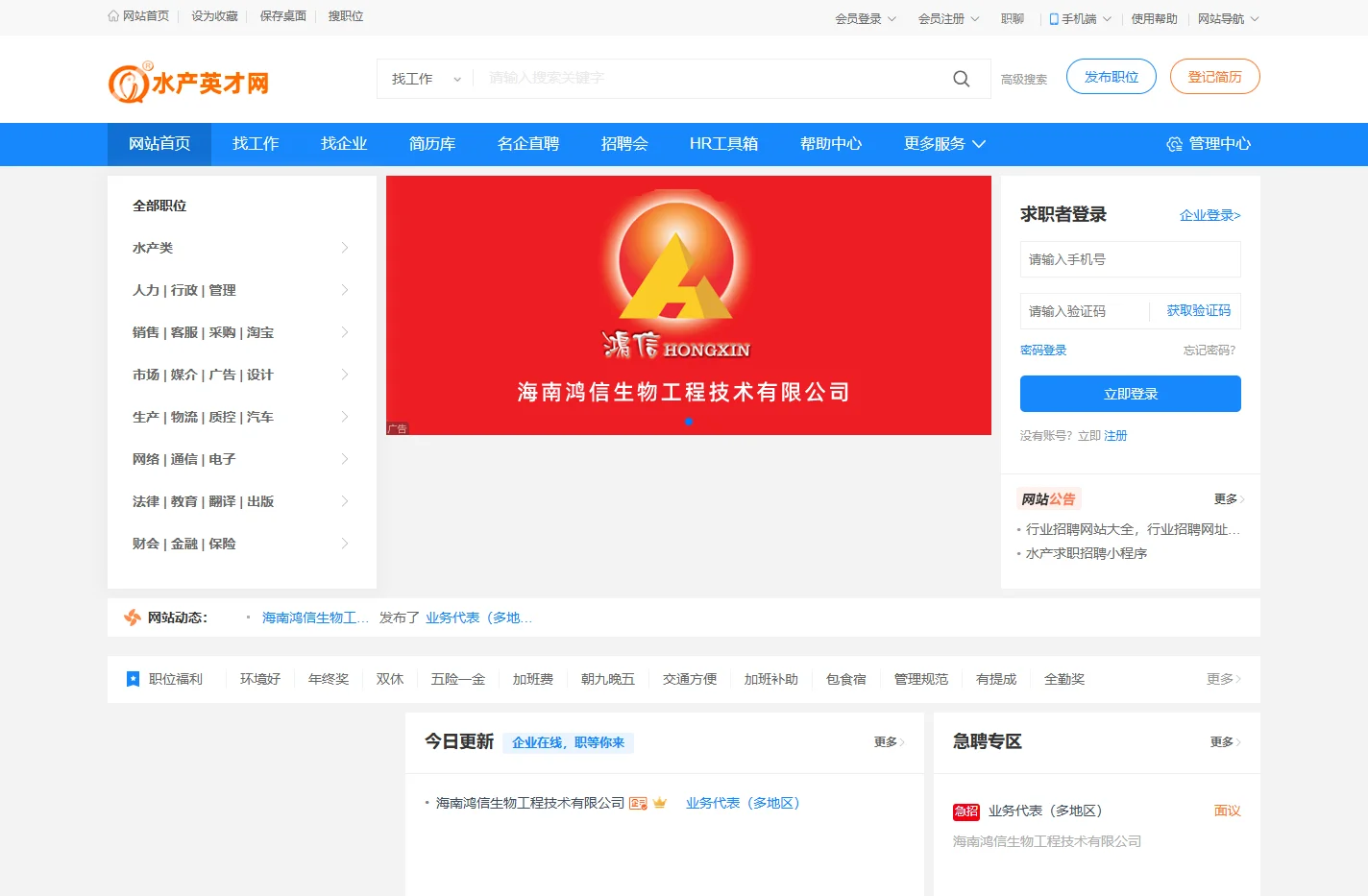
Task: Click the 登记简历 button
Action: click(x=1215, y=77)
